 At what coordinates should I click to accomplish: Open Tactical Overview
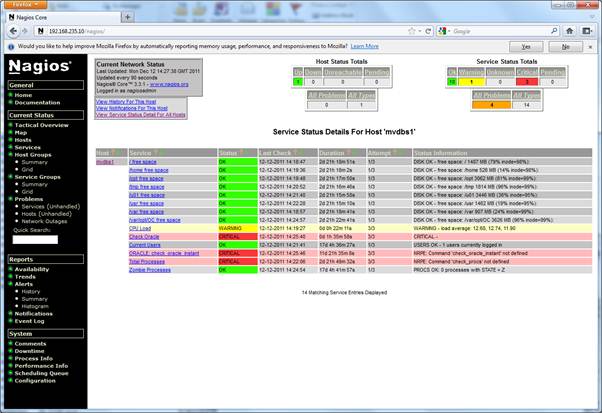tap(41, 125)
